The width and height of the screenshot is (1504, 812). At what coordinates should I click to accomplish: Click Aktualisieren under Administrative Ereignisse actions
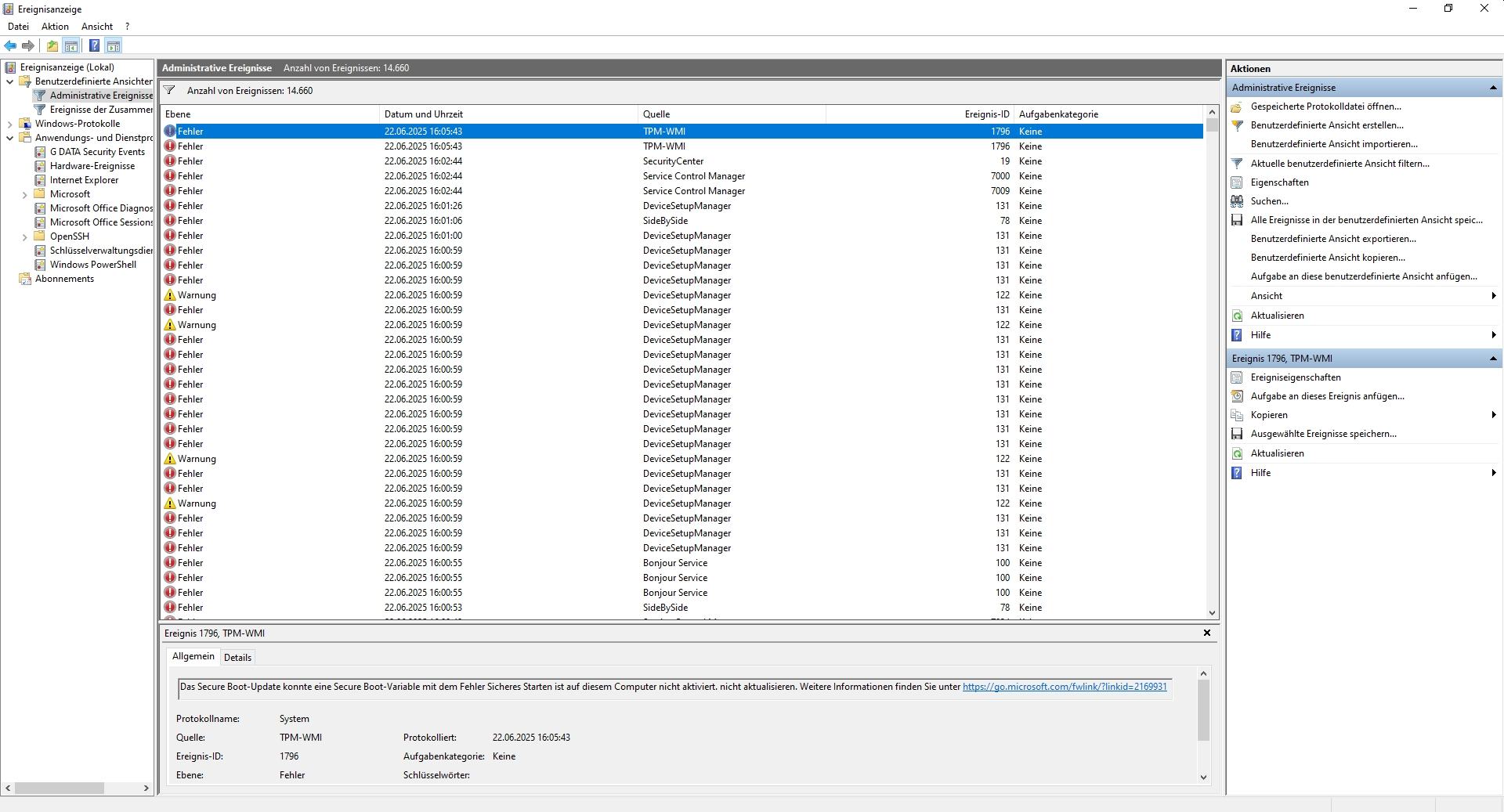[1277, 316]
